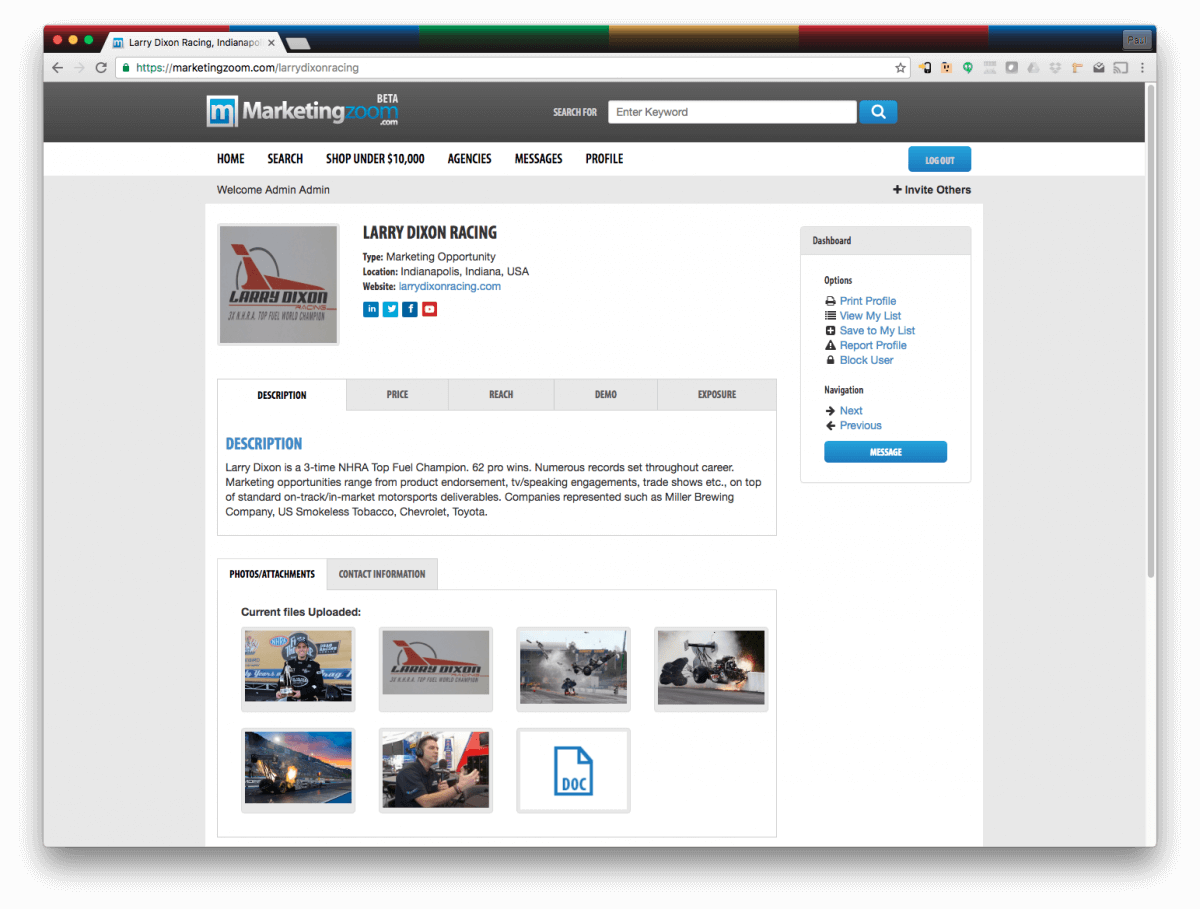Click the blue Message button
The width and height of the screenshot is (1200, 909).
coord(885,452)
